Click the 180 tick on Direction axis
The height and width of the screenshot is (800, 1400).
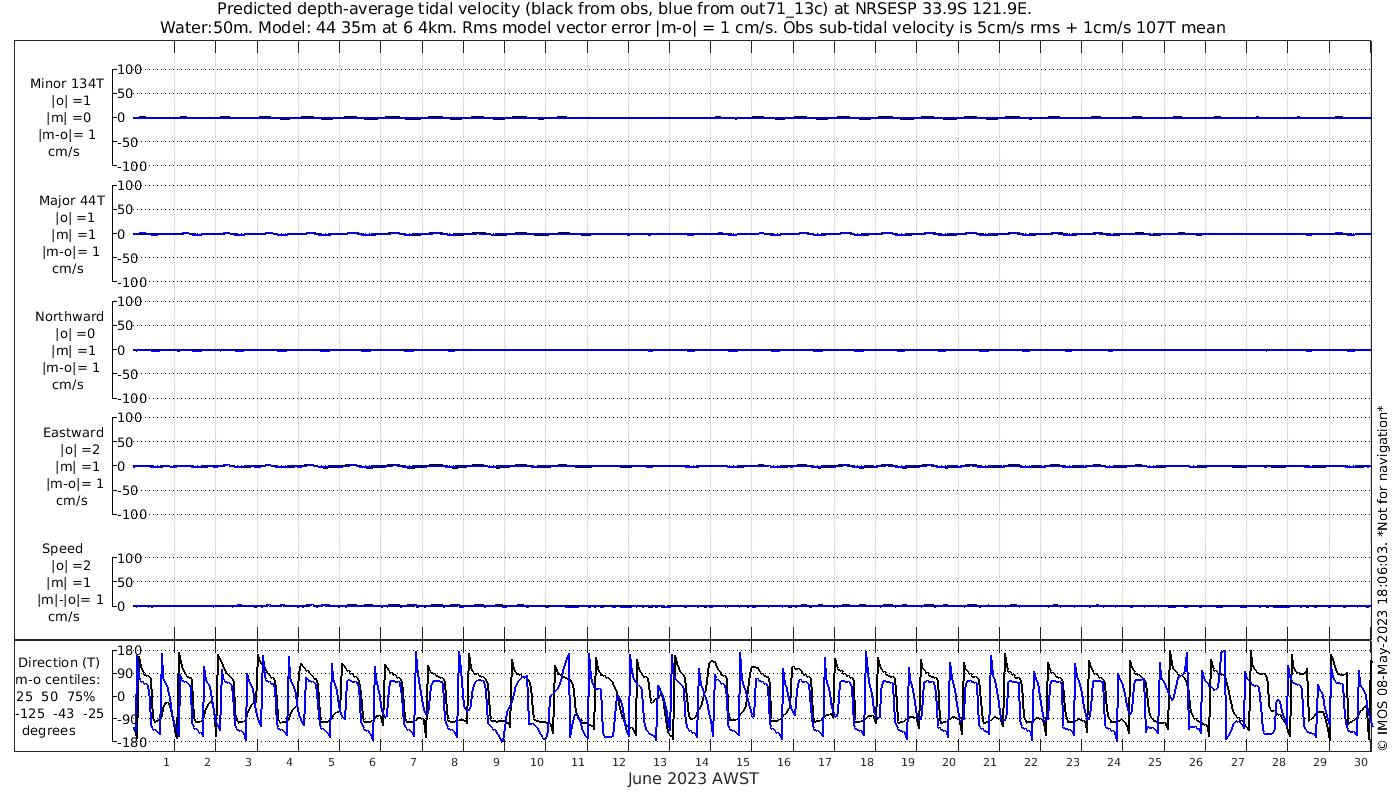coord(128,650)
